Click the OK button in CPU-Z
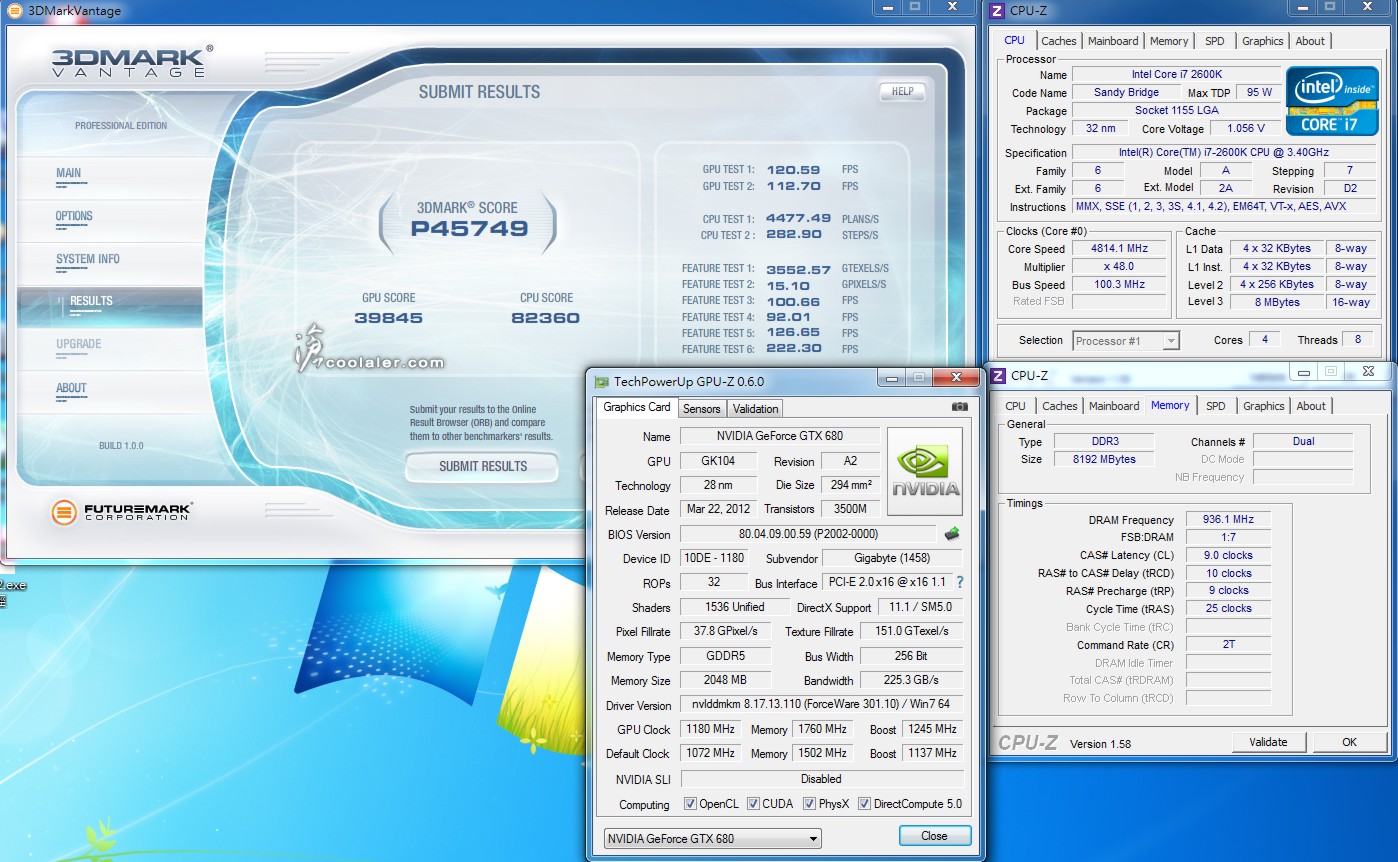This screenshot has height=862, width=1398. point(1349,742)
